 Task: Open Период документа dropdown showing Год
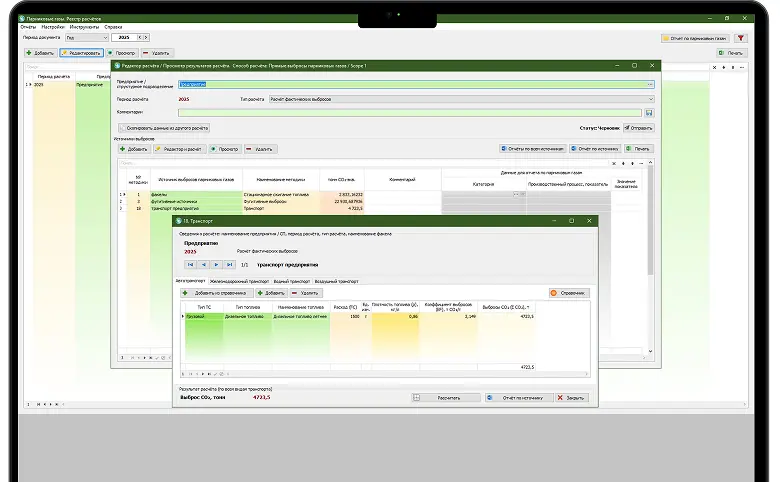[x=84, y=38]
